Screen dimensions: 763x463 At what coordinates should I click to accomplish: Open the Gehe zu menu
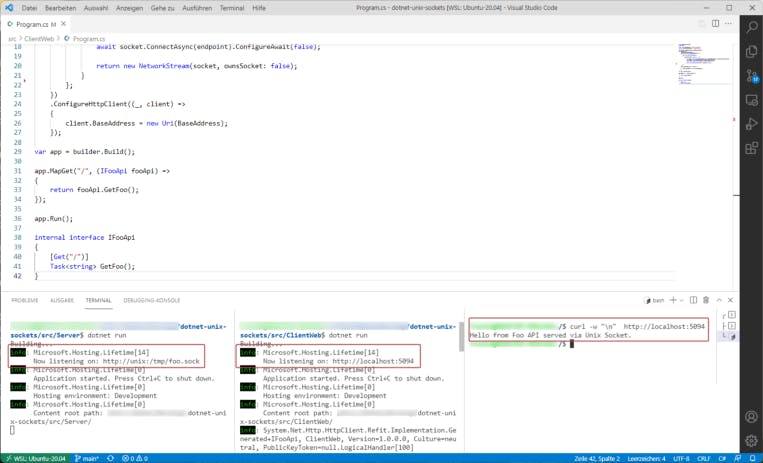(162, 8)
